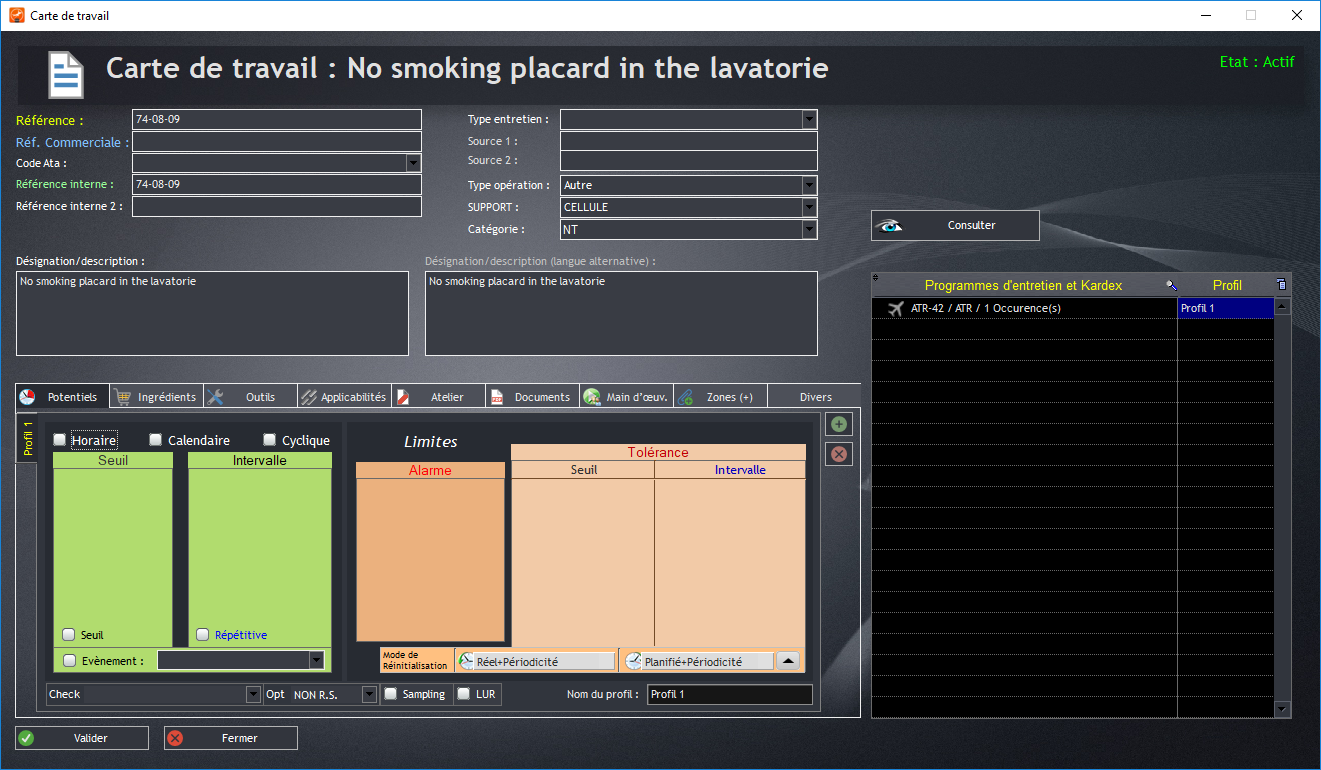The image size is (1321, 770).
Task: Switch to the Documents tab
Action: coord(532,397)
